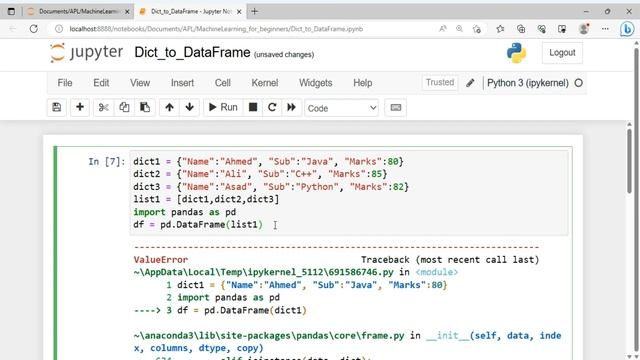
Task: Open the Insert menu
Action: (x=182, y=83)
